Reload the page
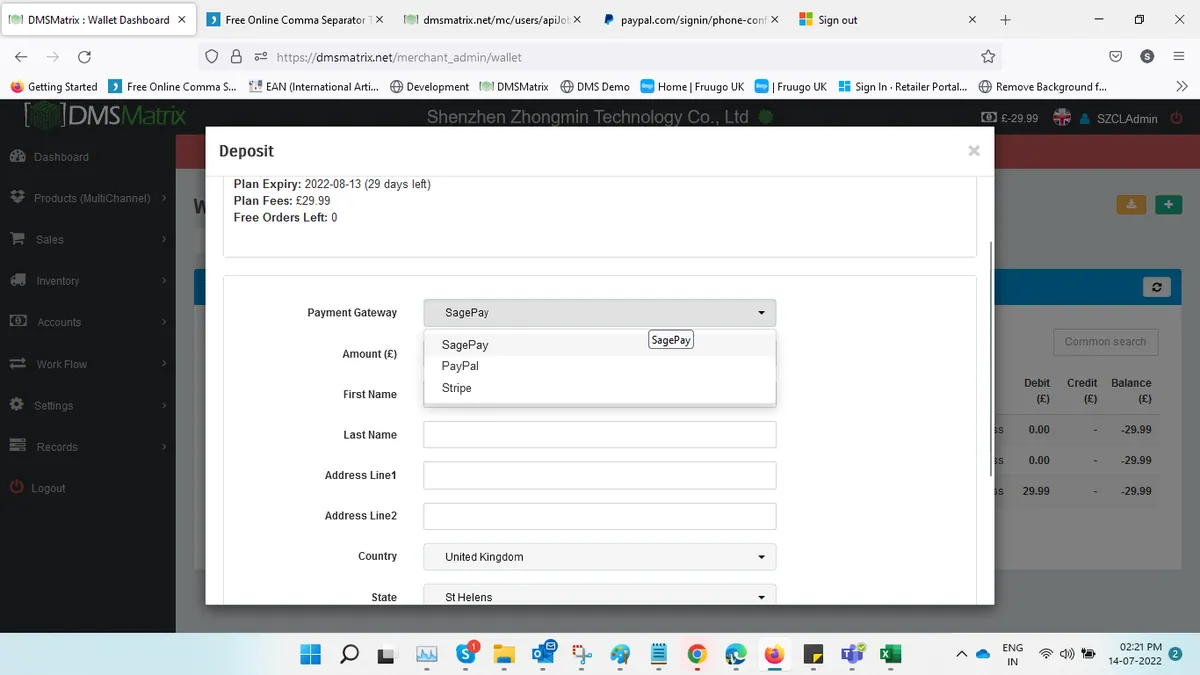The image size is (1200, 675). [85, 57]
